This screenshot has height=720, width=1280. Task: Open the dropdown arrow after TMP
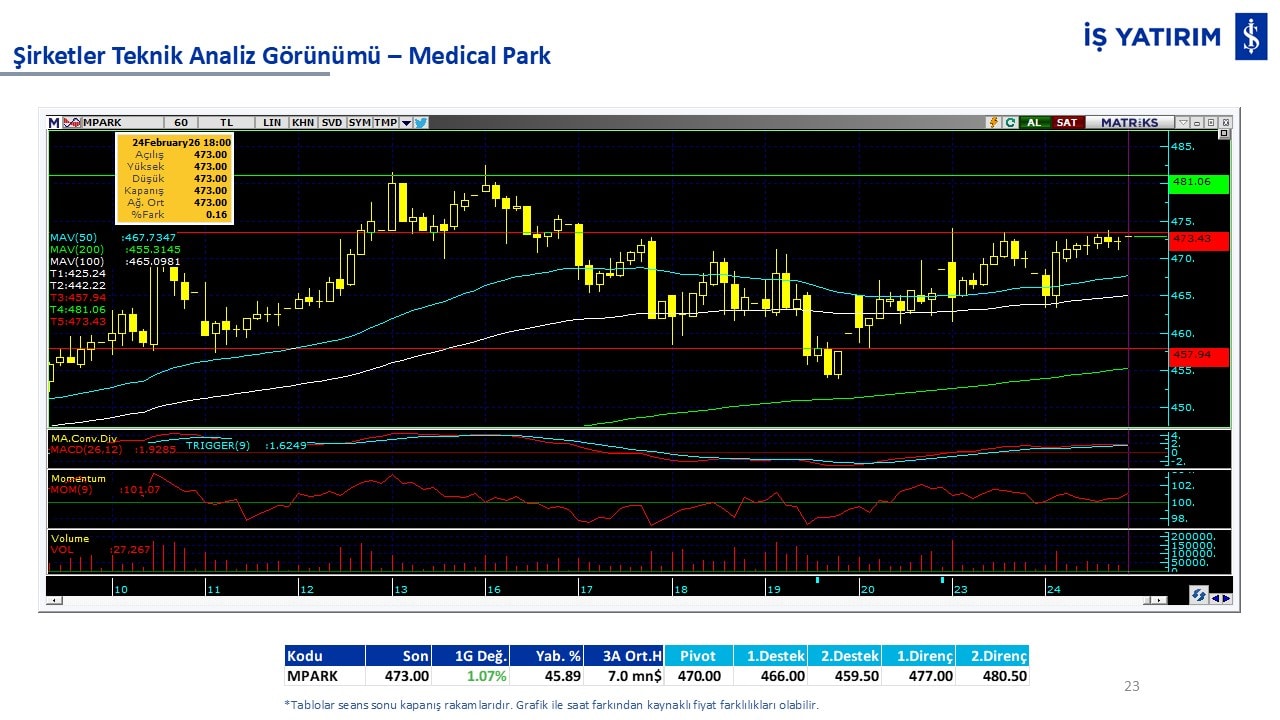click(x=406, y=122)
